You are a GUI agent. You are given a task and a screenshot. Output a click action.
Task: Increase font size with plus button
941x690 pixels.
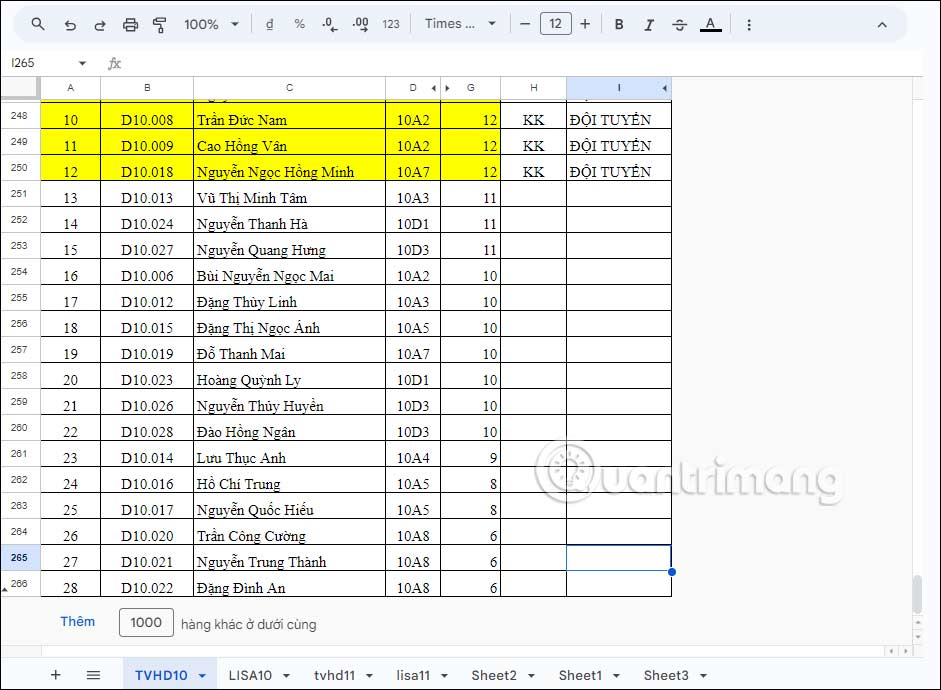[x=585, y=25]
